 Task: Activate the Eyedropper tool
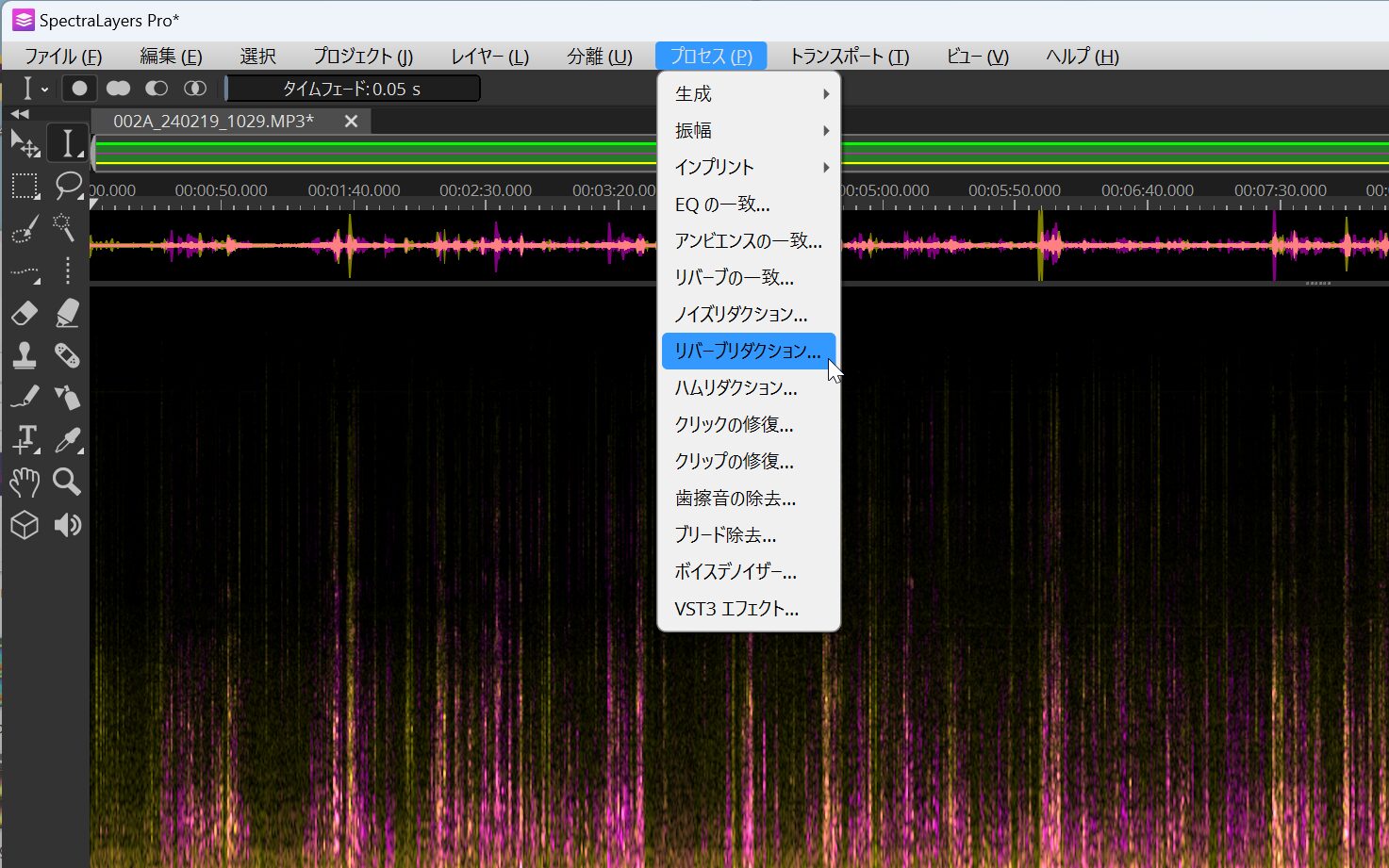[x=67, y=440]
